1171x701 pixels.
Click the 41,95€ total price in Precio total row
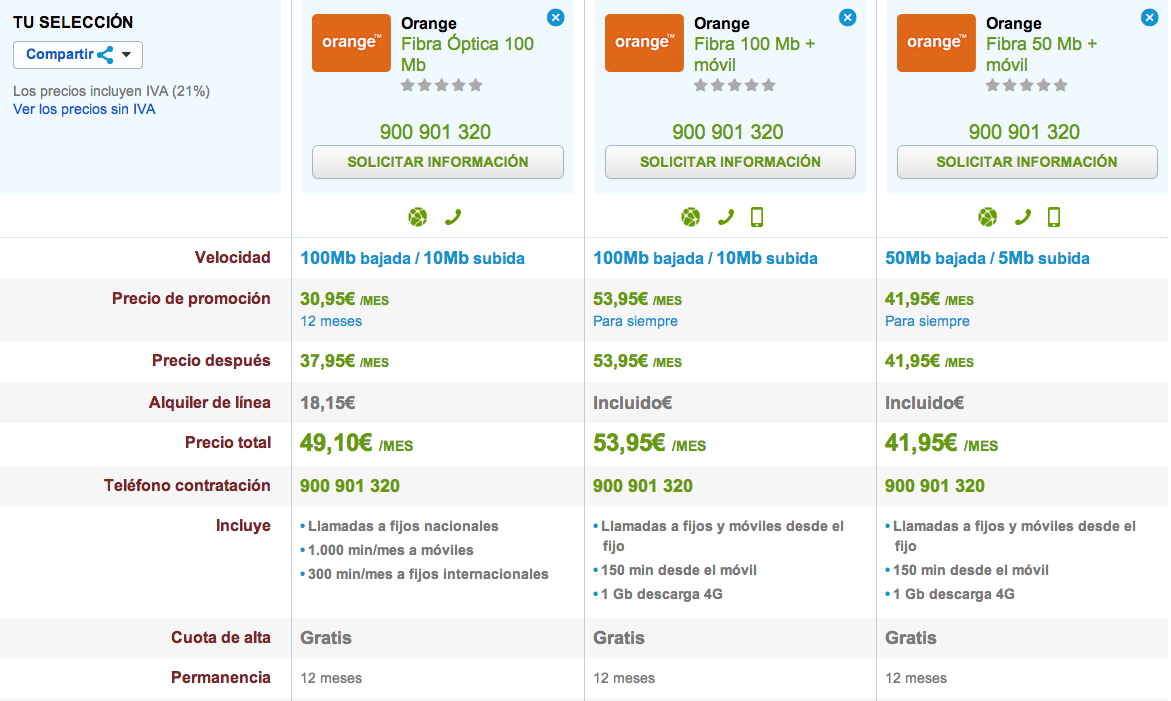pos(941,443)
